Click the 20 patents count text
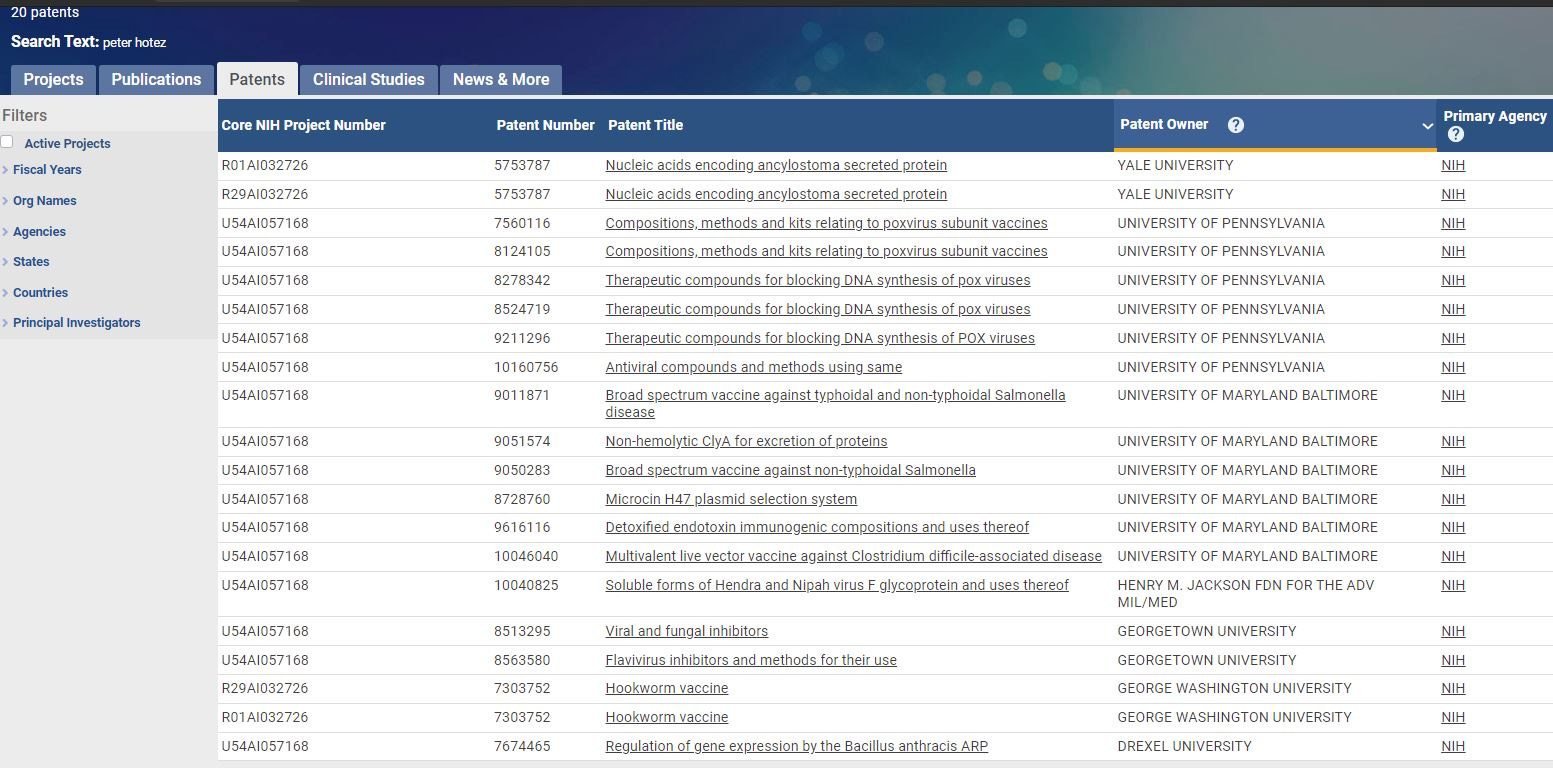This screenshot has height=768, width=1553. 45,12
